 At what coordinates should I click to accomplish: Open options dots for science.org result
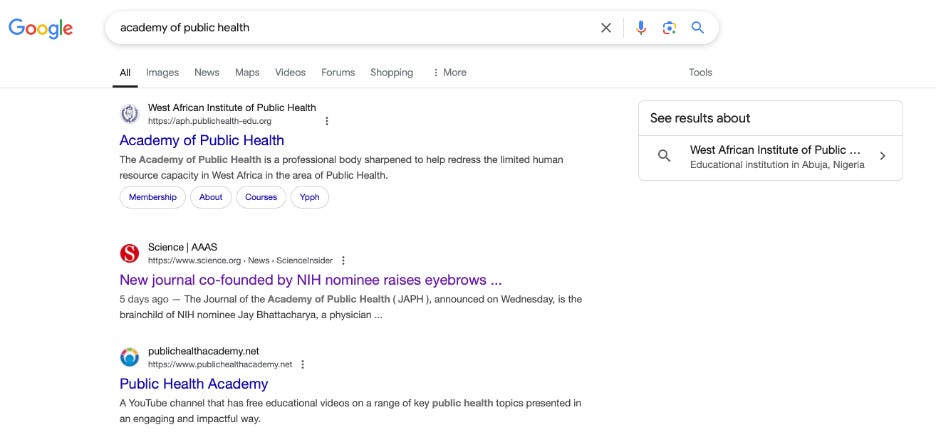point(343,261)
